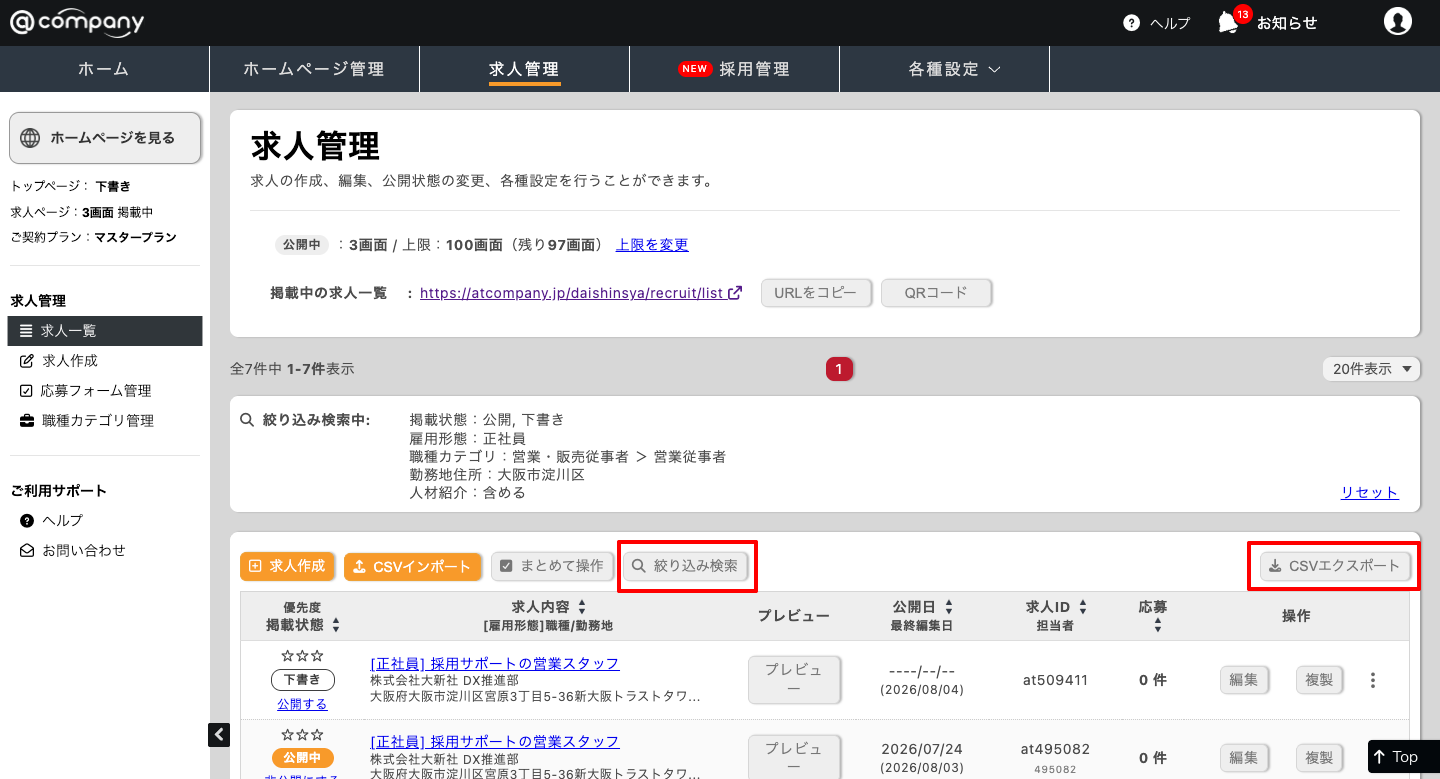Go to the ホーム tab
The image size is (1440, 779).
click(104, 69)
